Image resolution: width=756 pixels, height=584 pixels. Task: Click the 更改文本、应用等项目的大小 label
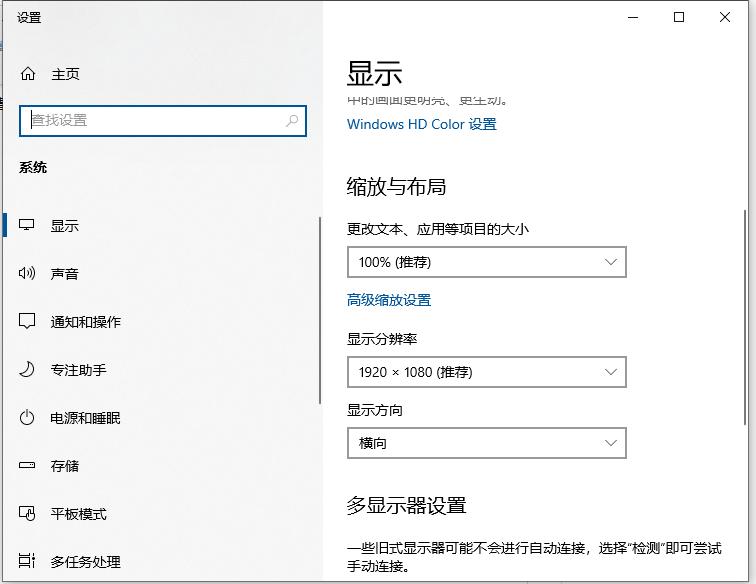(x=438, y=229)
